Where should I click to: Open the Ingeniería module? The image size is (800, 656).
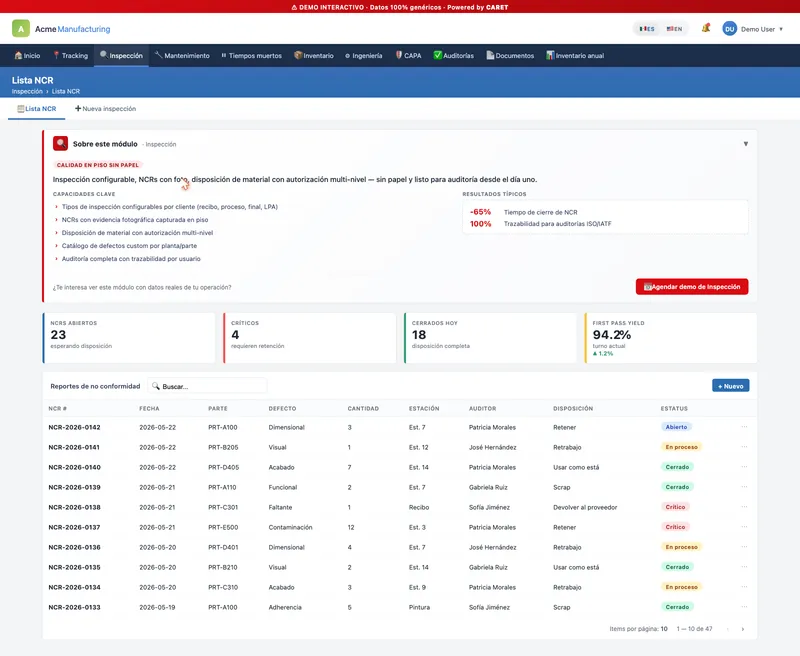(363, 56)
